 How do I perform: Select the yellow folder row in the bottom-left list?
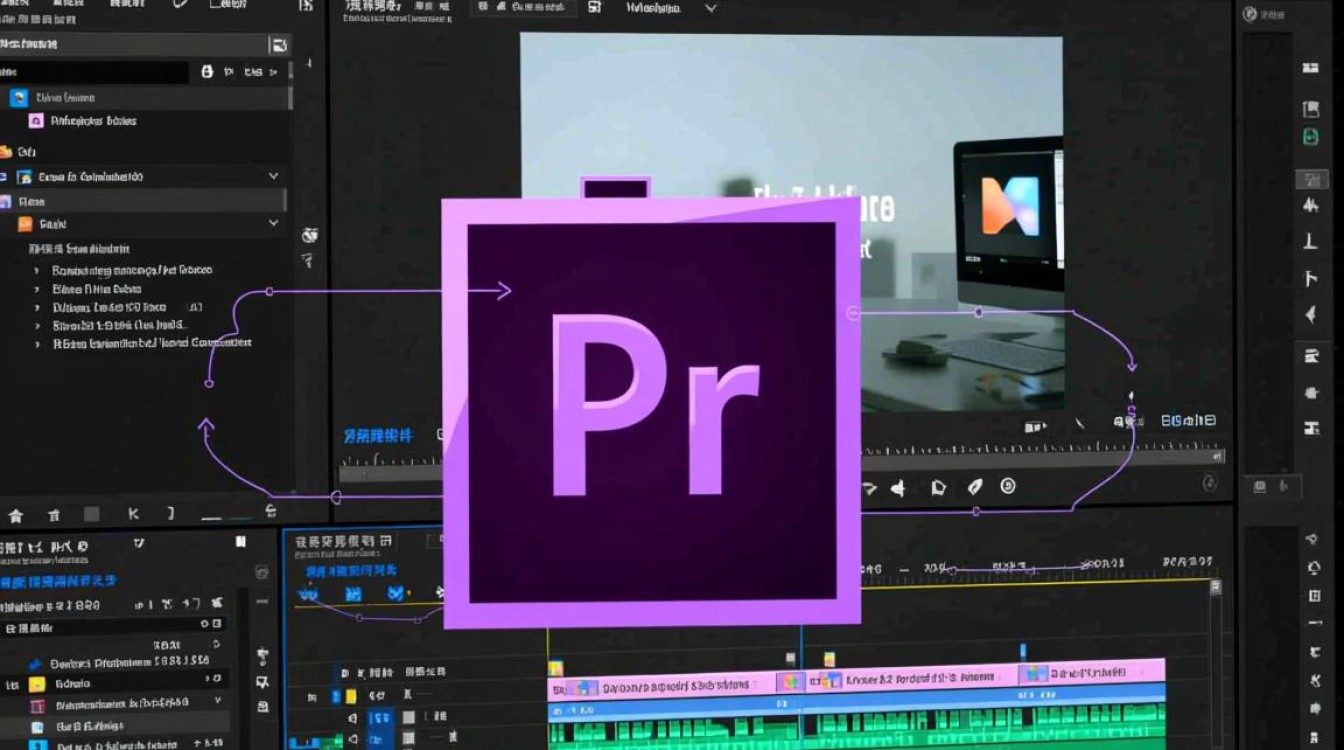[x=115, y=685]
